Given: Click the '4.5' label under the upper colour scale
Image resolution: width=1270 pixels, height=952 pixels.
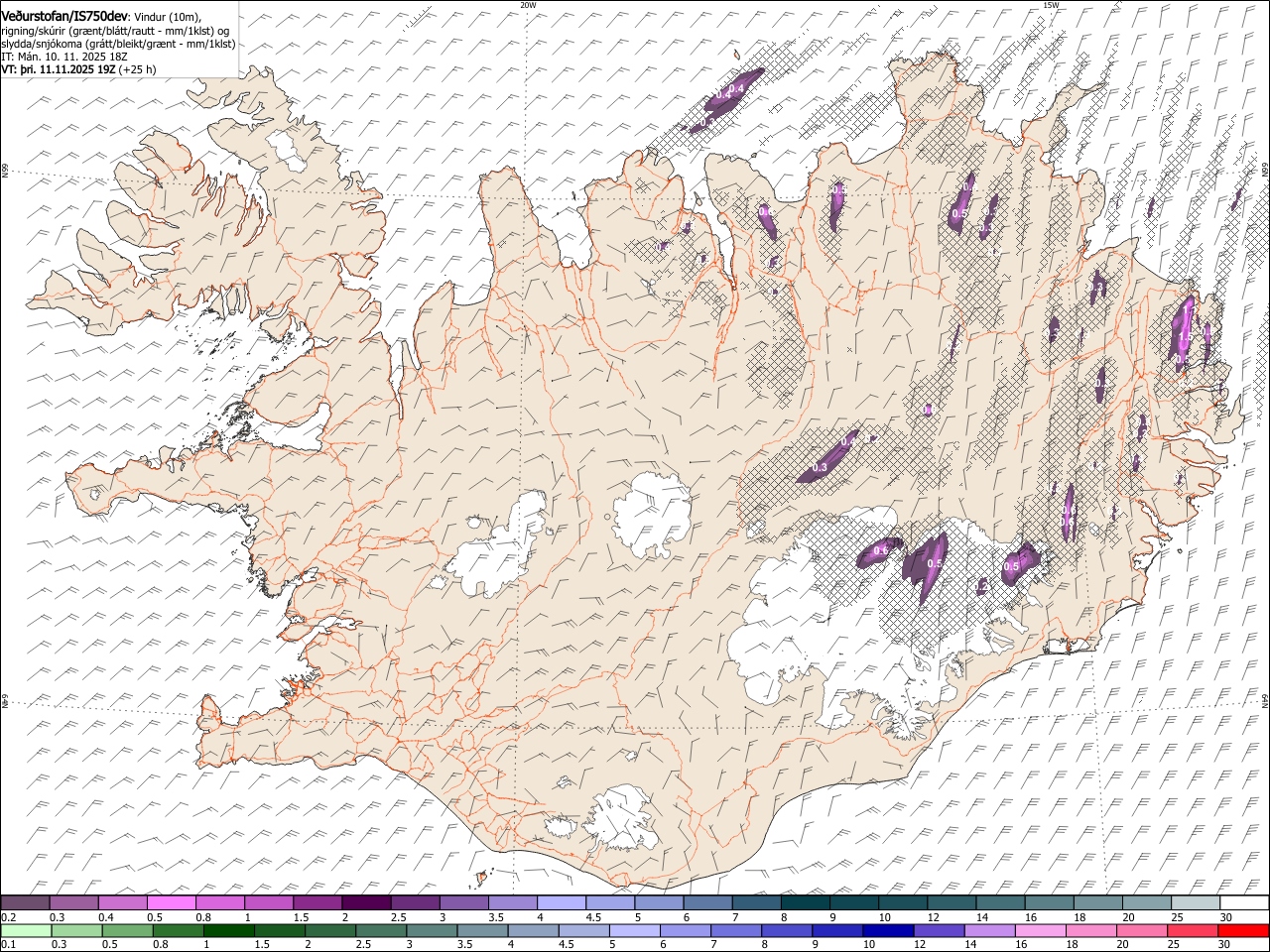Looking at the screenshot, I should (x=593, y=917).
